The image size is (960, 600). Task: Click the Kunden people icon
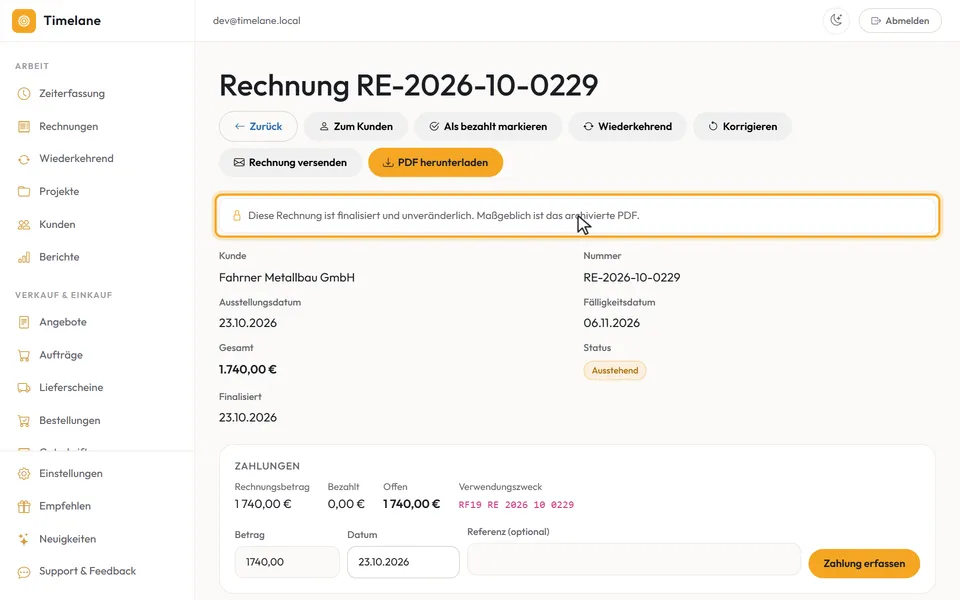pyautogui.click(x=24, y=225)
